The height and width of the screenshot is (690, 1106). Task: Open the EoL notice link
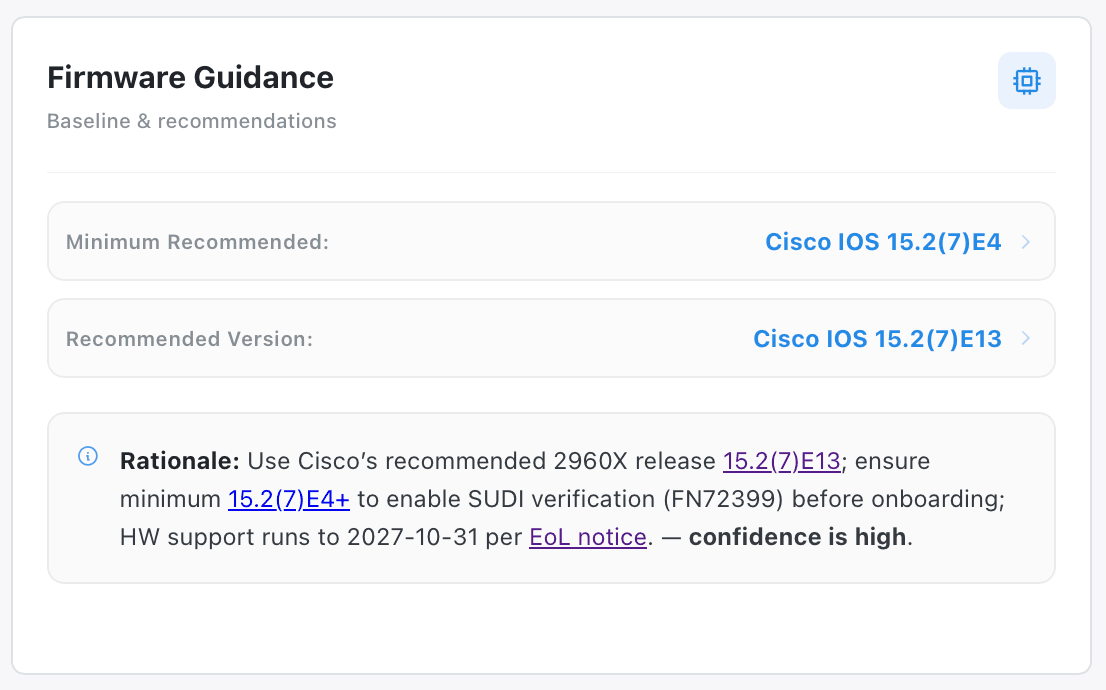[587, 537]
